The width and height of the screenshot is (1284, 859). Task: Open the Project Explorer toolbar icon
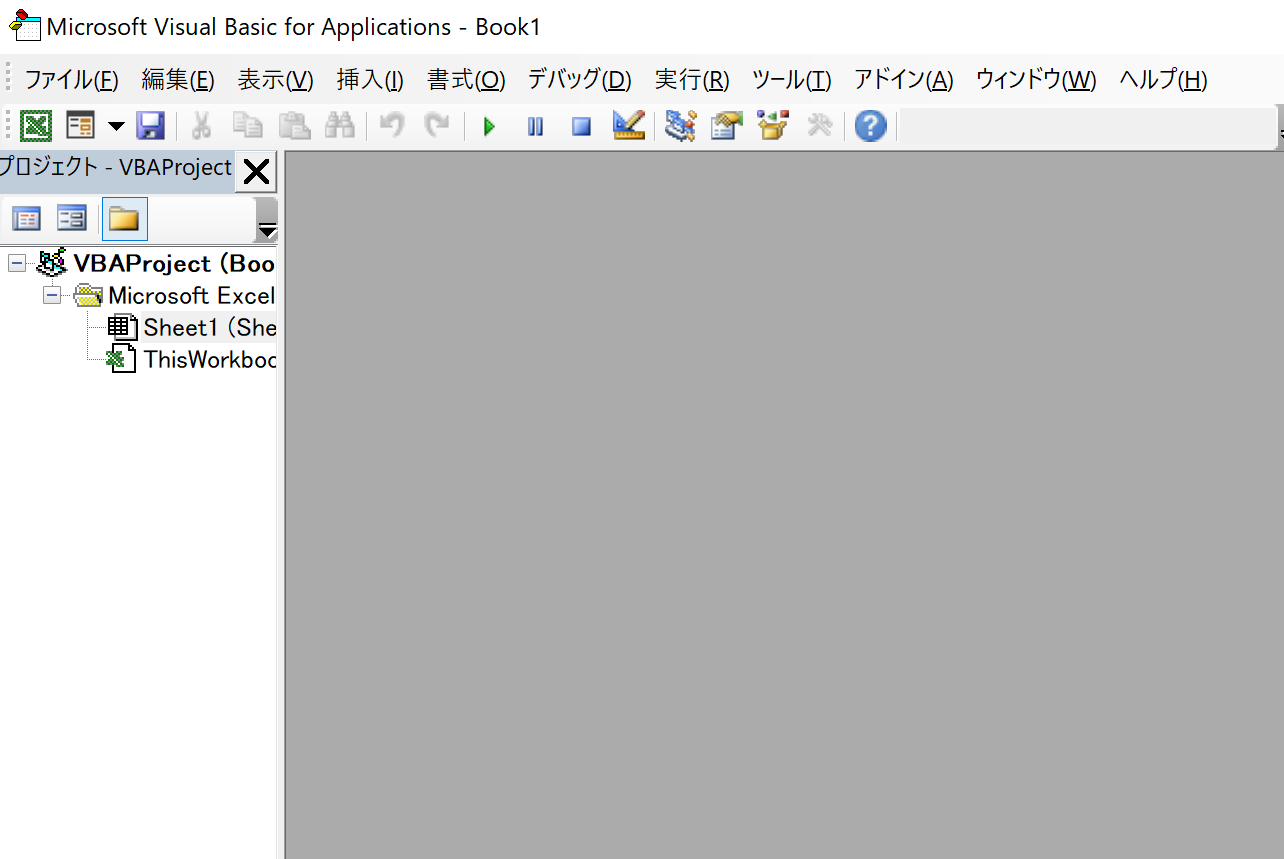680,126
